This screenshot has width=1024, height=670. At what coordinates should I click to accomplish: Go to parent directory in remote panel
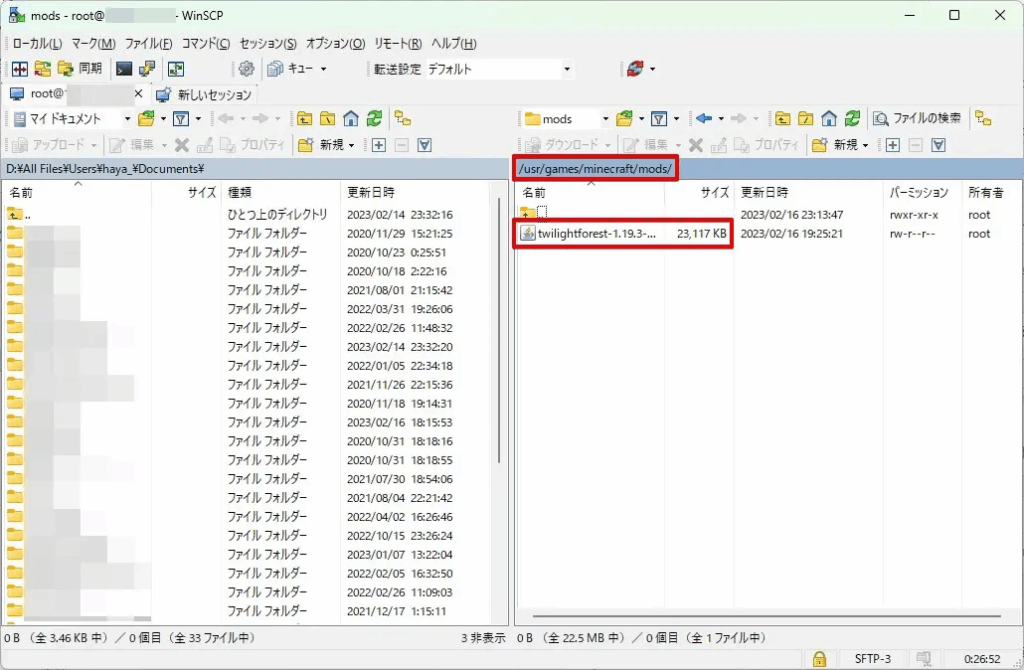tap(784, 118)
